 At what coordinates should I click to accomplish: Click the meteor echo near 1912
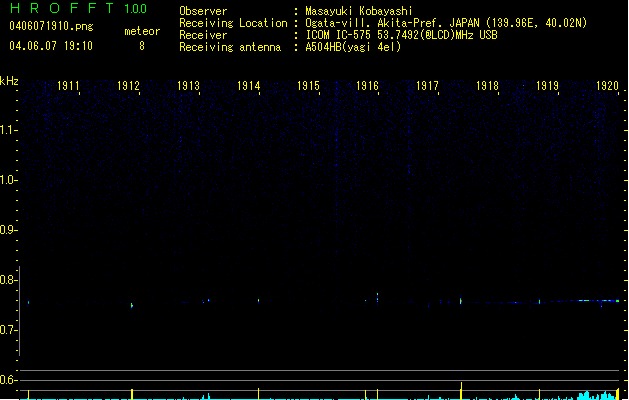132,305
